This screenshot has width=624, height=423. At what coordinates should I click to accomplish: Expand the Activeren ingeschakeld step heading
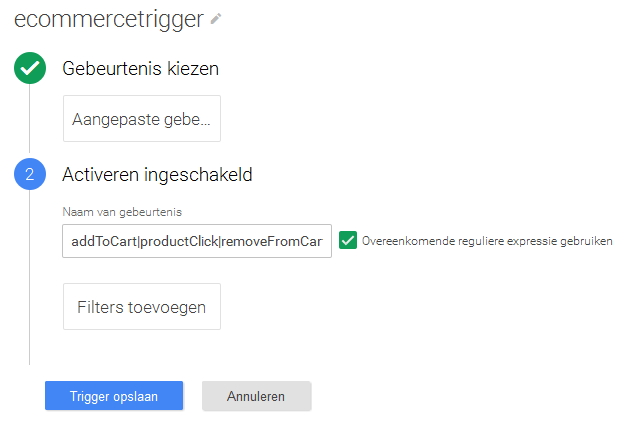(157, 175)
